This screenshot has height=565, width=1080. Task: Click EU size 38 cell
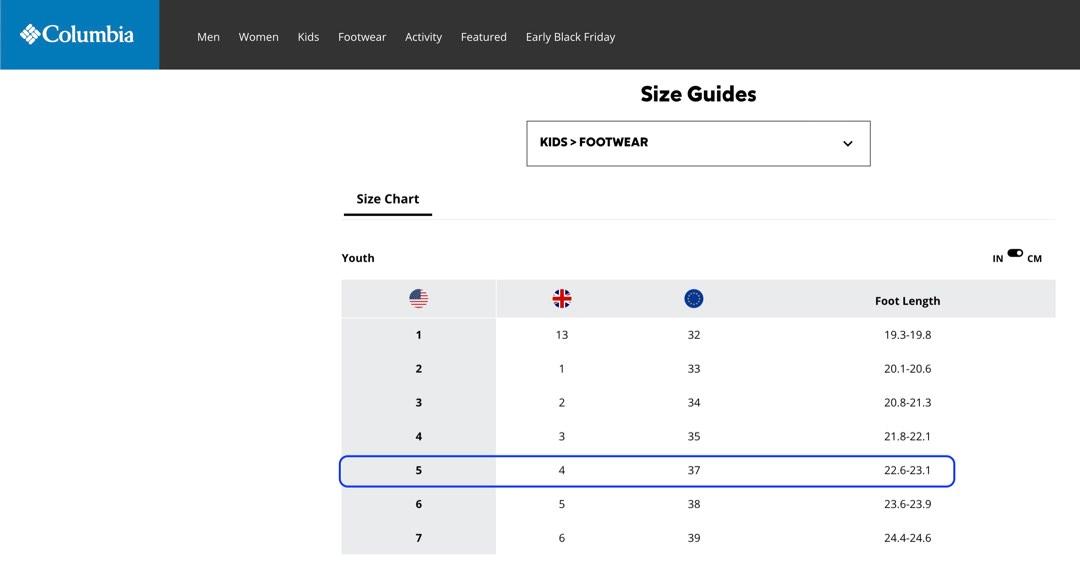tap(694, 504)
